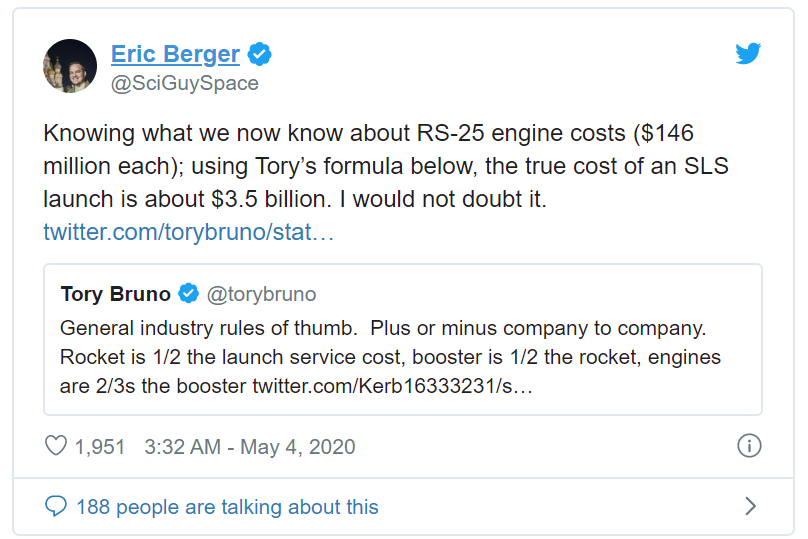Click Tory Bruno's verified badge

[188, 294]
